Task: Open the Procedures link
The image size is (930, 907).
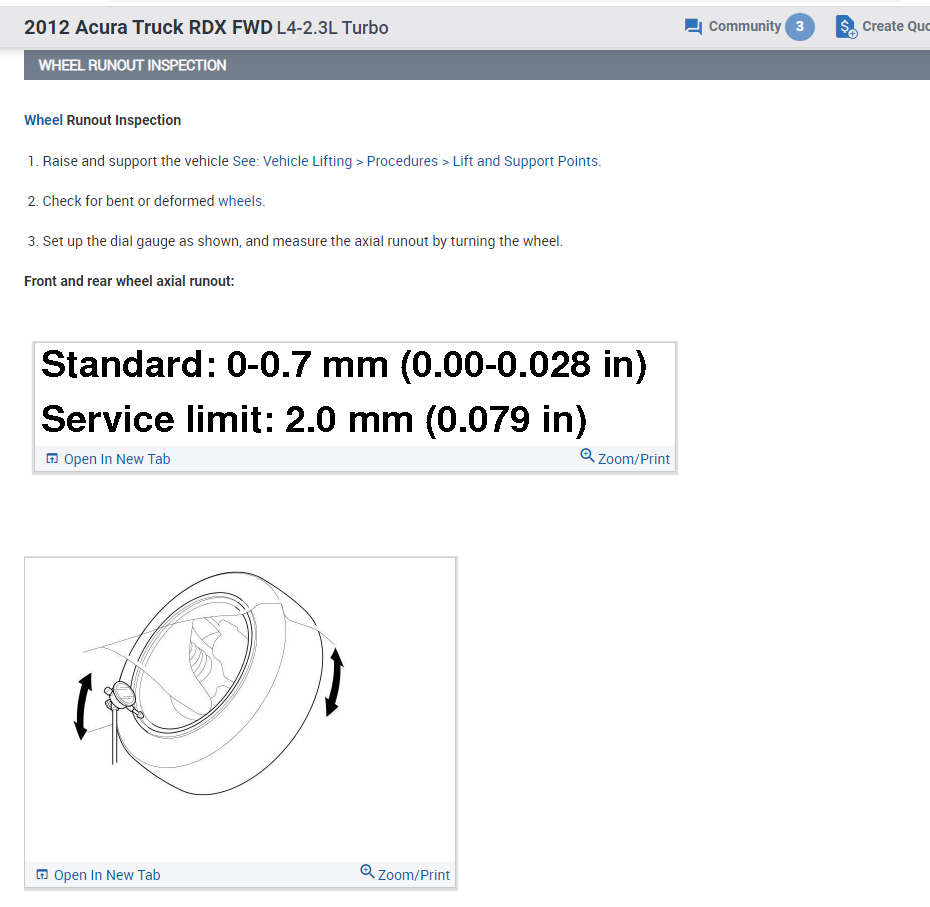Action: [x=402, y=161]
